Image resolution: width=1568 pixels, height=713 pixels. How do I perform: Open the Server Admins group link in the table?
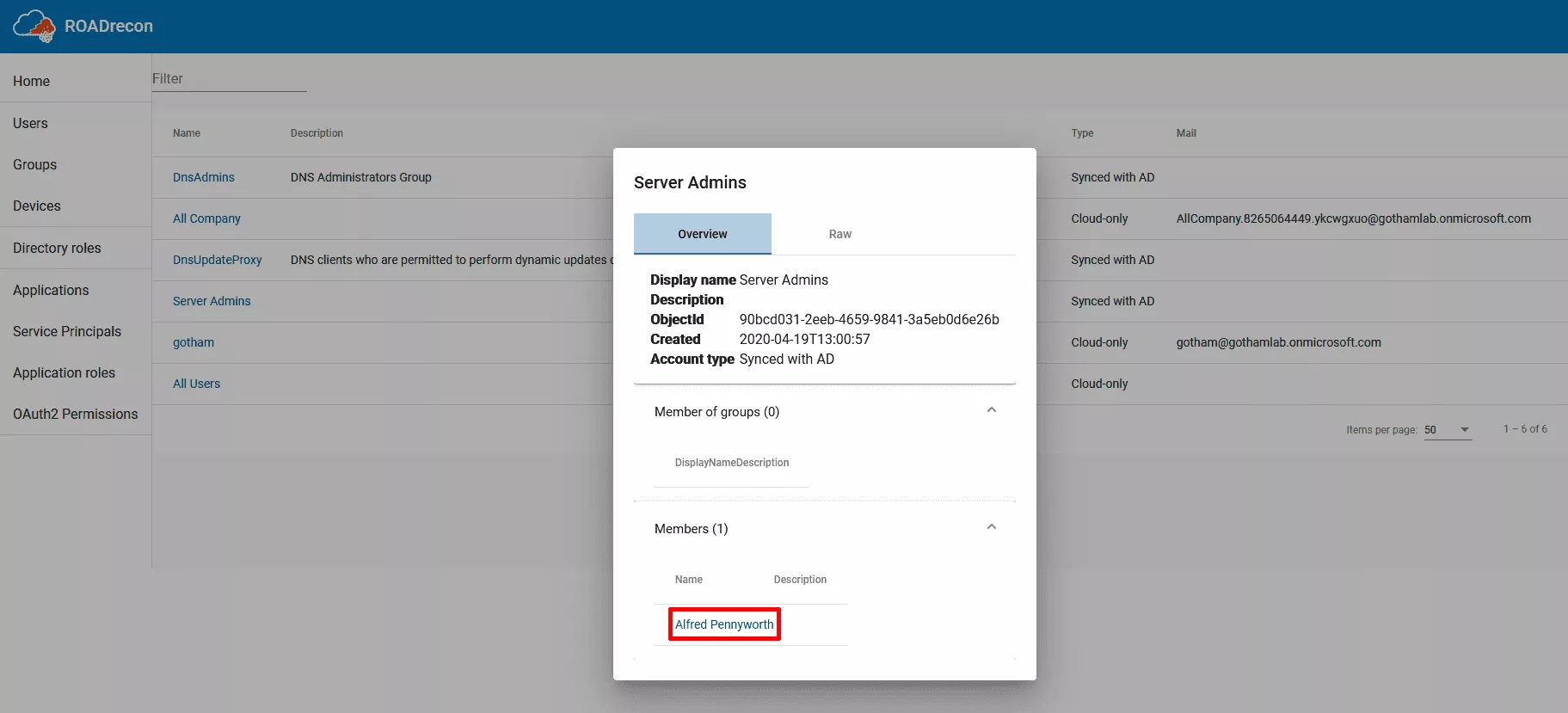[212, 301]
